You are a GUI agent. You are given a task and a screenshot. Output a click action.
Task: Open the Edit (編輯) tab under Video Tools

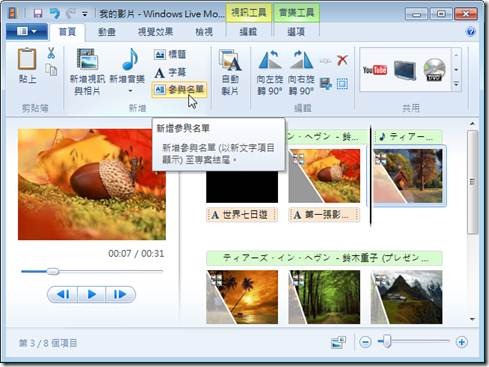[x=248, y=32]
